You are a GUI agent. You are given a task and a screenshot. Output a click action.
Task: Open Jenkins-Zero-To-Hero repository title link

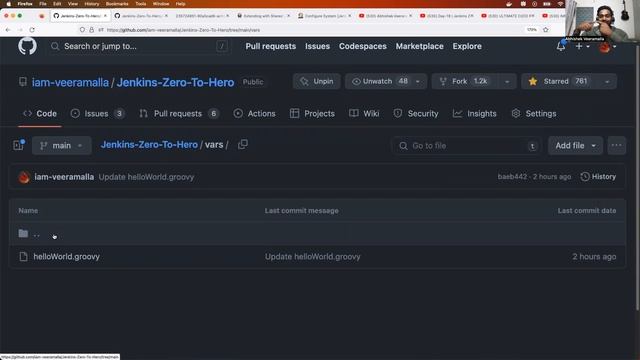[x=176, y=82]
